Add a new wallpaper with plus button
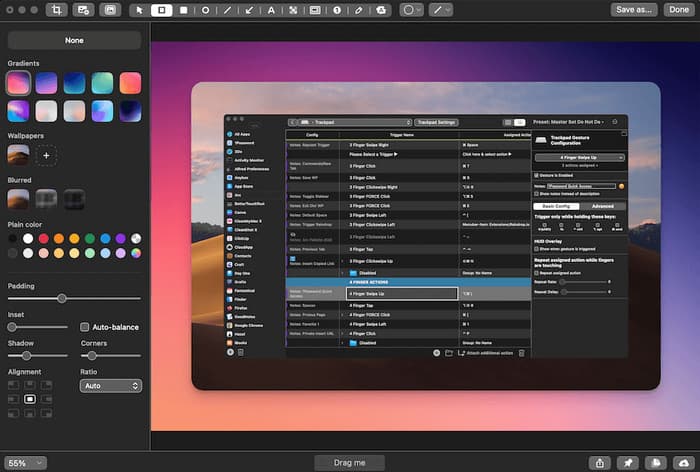The height and width of the screenshot is (472, 700). coord(46,155)
